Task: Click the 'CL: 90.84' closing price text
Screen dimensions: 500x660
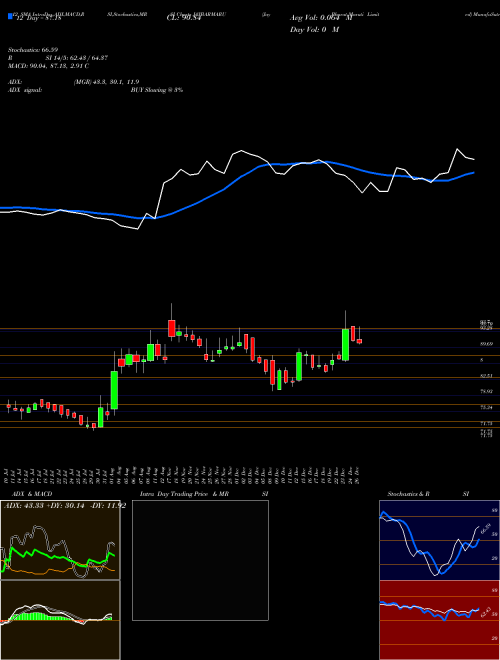Action: pos(183,18)
